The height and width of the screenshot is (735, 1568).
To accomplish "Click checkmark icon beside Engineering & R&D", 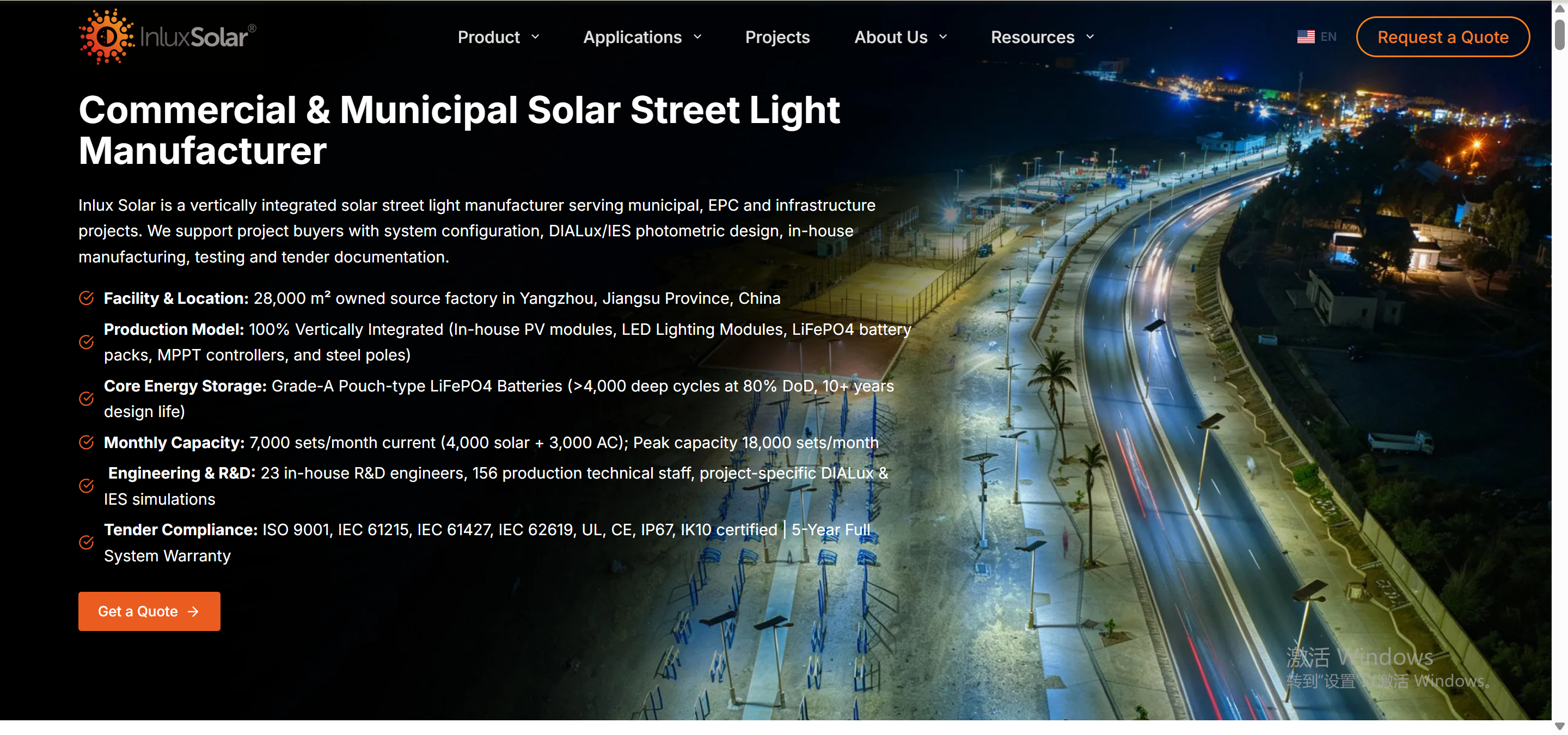I will click(87, 486).
